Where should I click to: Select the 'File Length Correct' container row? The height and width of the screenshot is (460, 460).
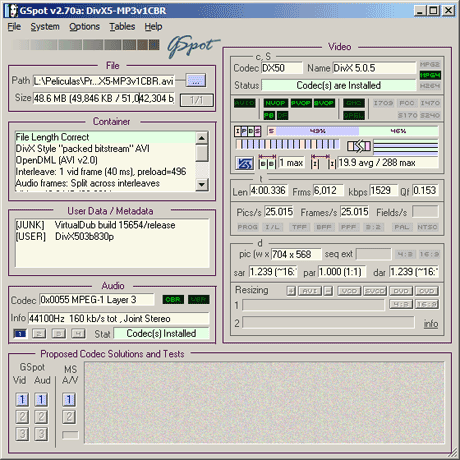coord(105,137)
